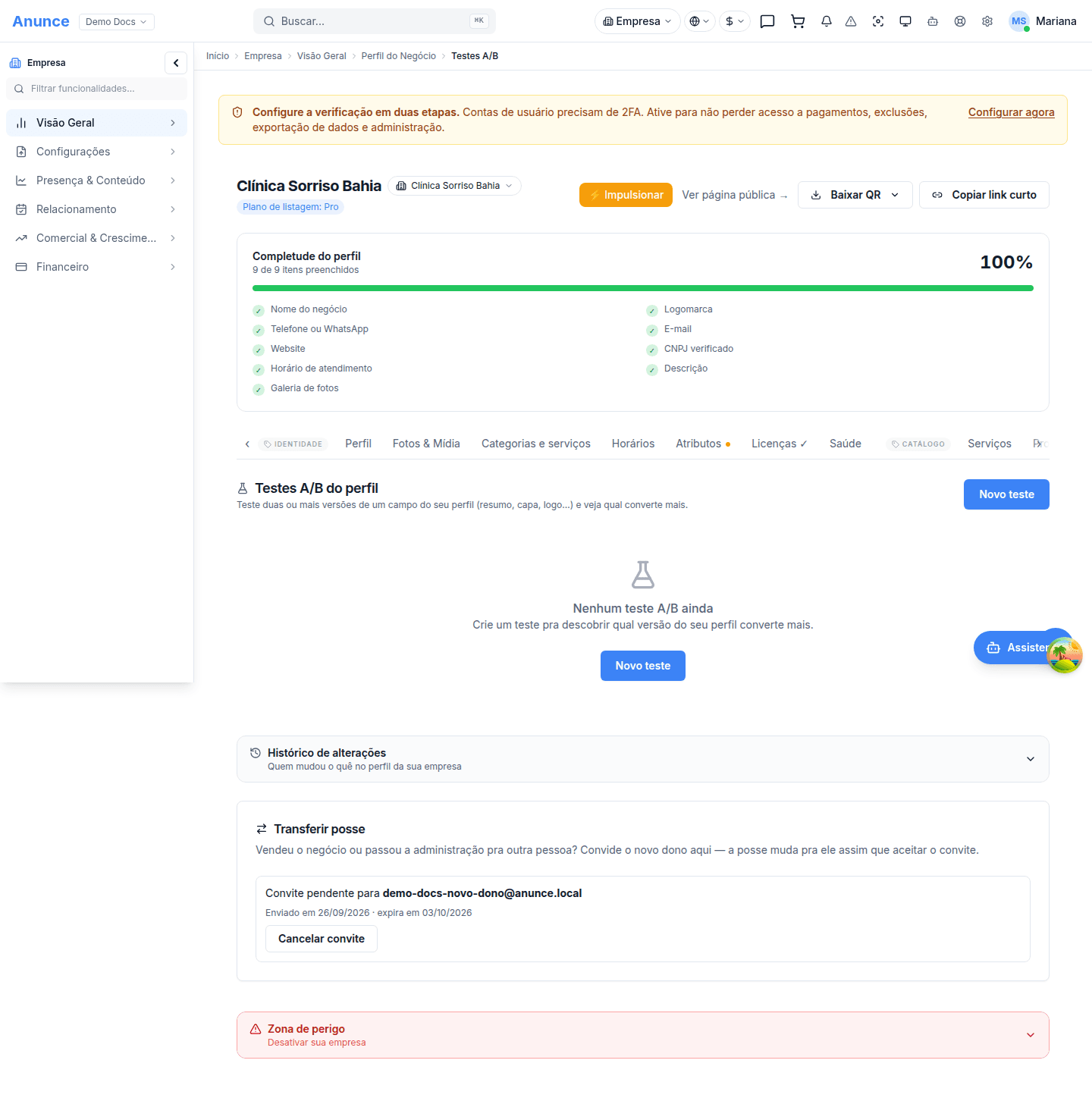Image resolution: width=1092 pixels, height=1101 pixels.
Task: Open the Clínica Sorriso Bahia business selector
Action: pos(455,186)
